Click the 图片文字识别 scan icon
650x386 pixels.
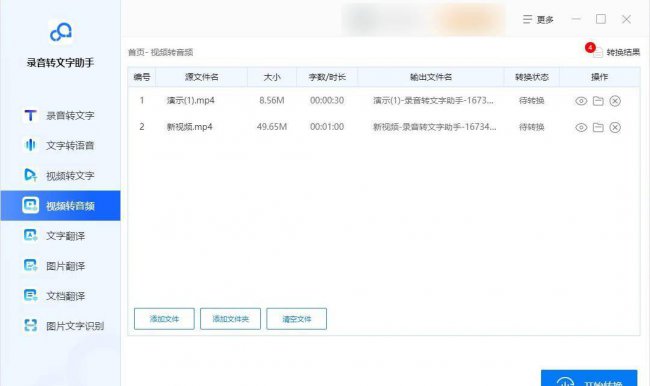click(x=30, y=326)
